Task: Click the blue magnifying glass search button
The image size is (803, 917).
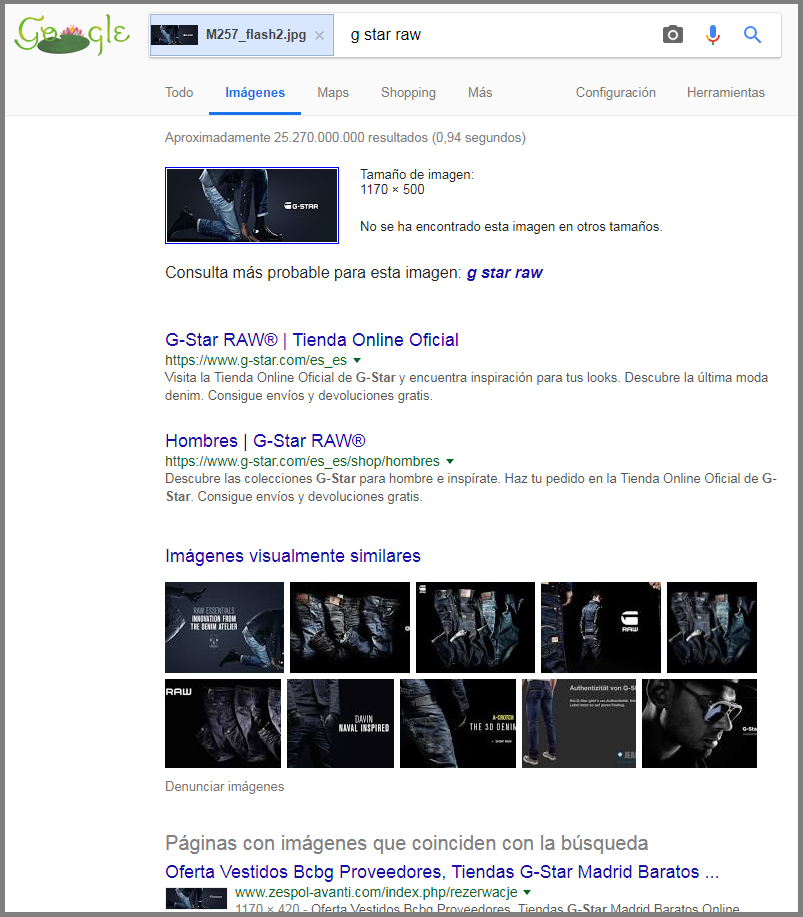Action: point(752,35)
